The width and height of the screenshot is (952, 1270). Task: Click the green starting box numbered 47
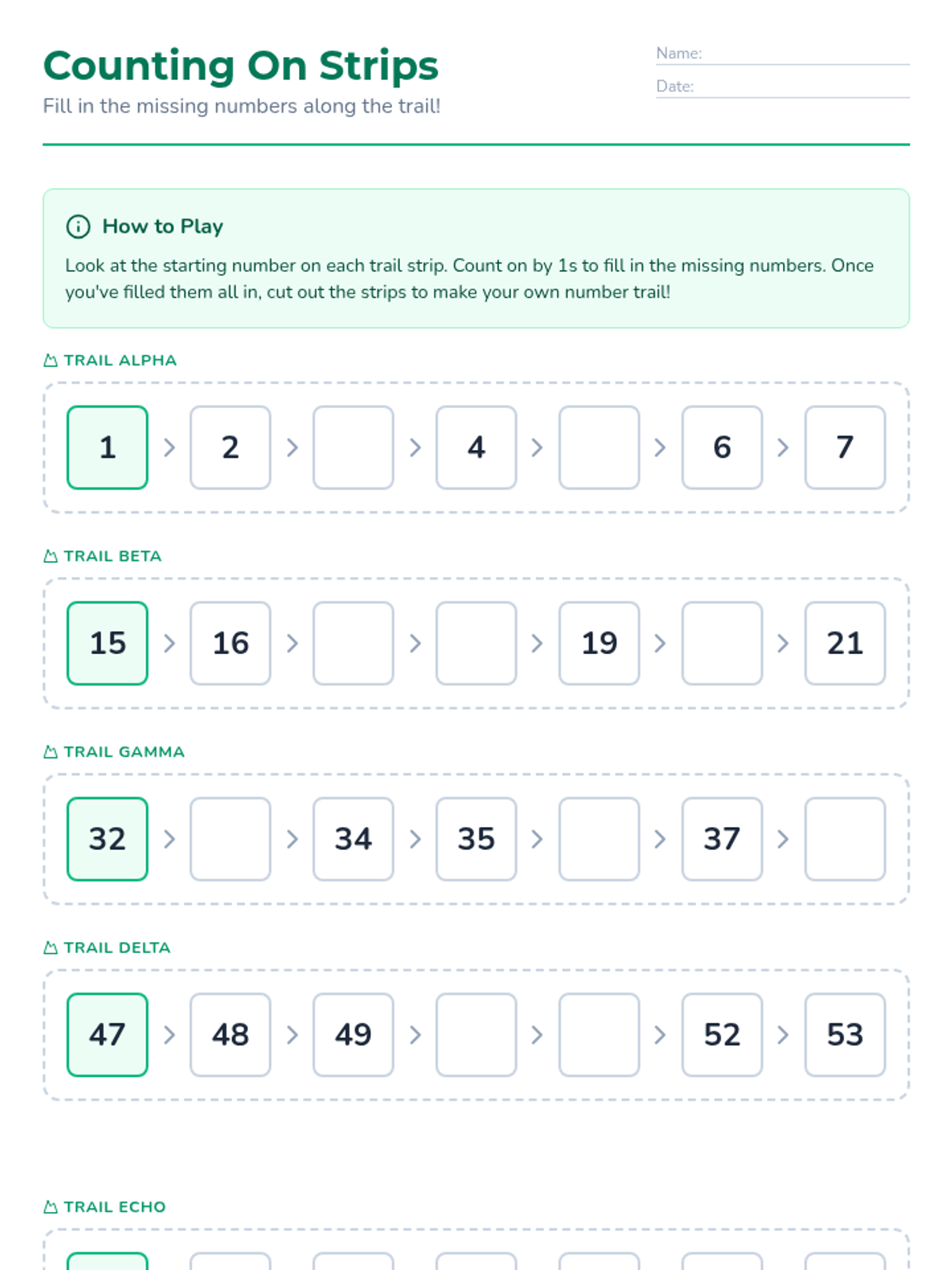coord(107,1034)
